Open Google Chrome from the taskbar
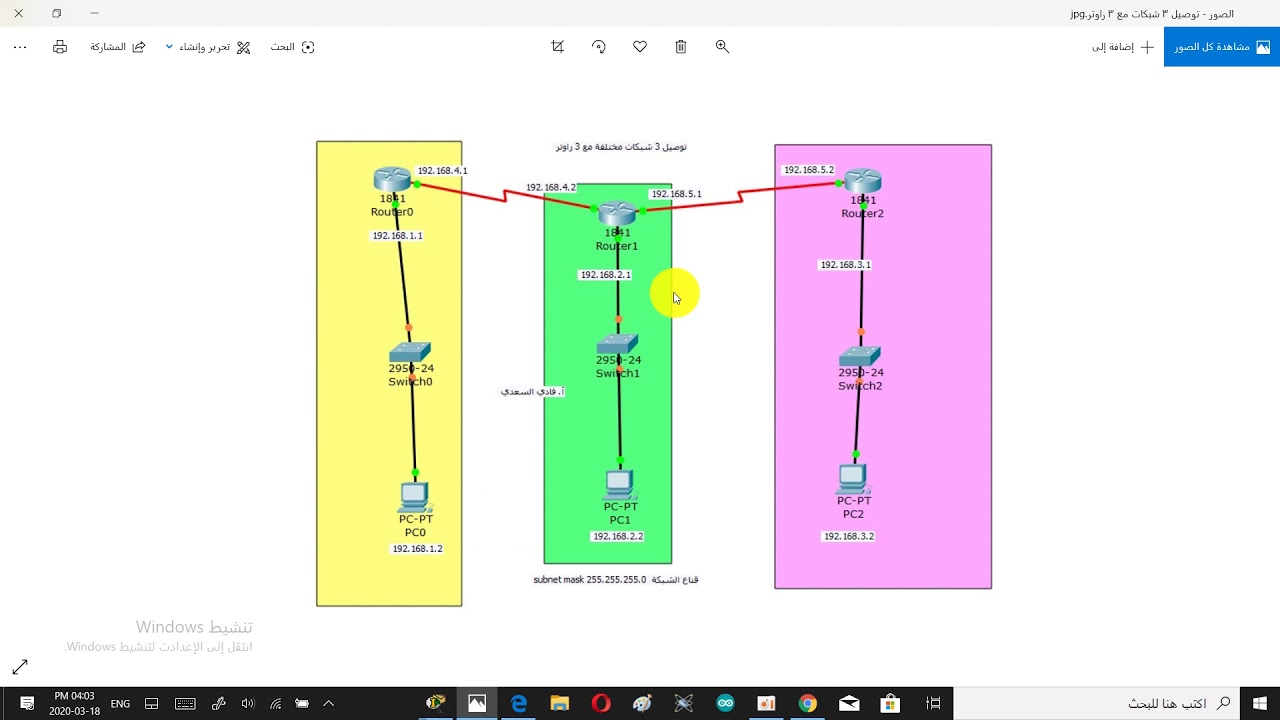Viewport: 1280px width, 720px height. 807,704
